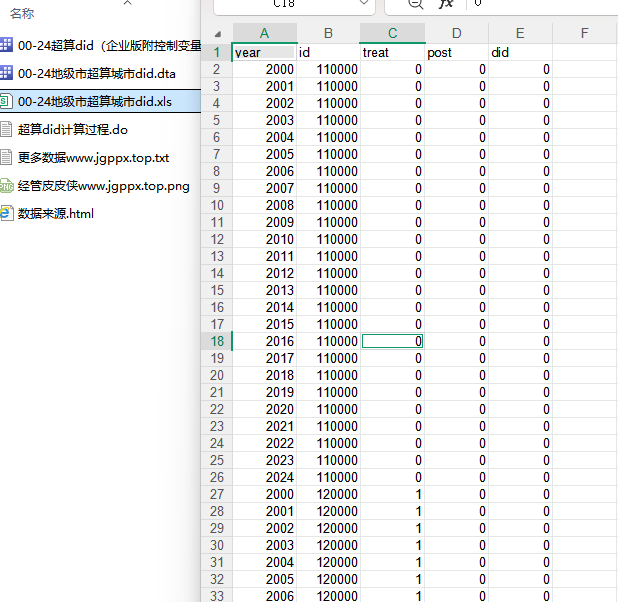Image resolution: width=618 pixels, height=602 pixels.
Task: Click the 'treat' header cell
Action: pos(393,52)
